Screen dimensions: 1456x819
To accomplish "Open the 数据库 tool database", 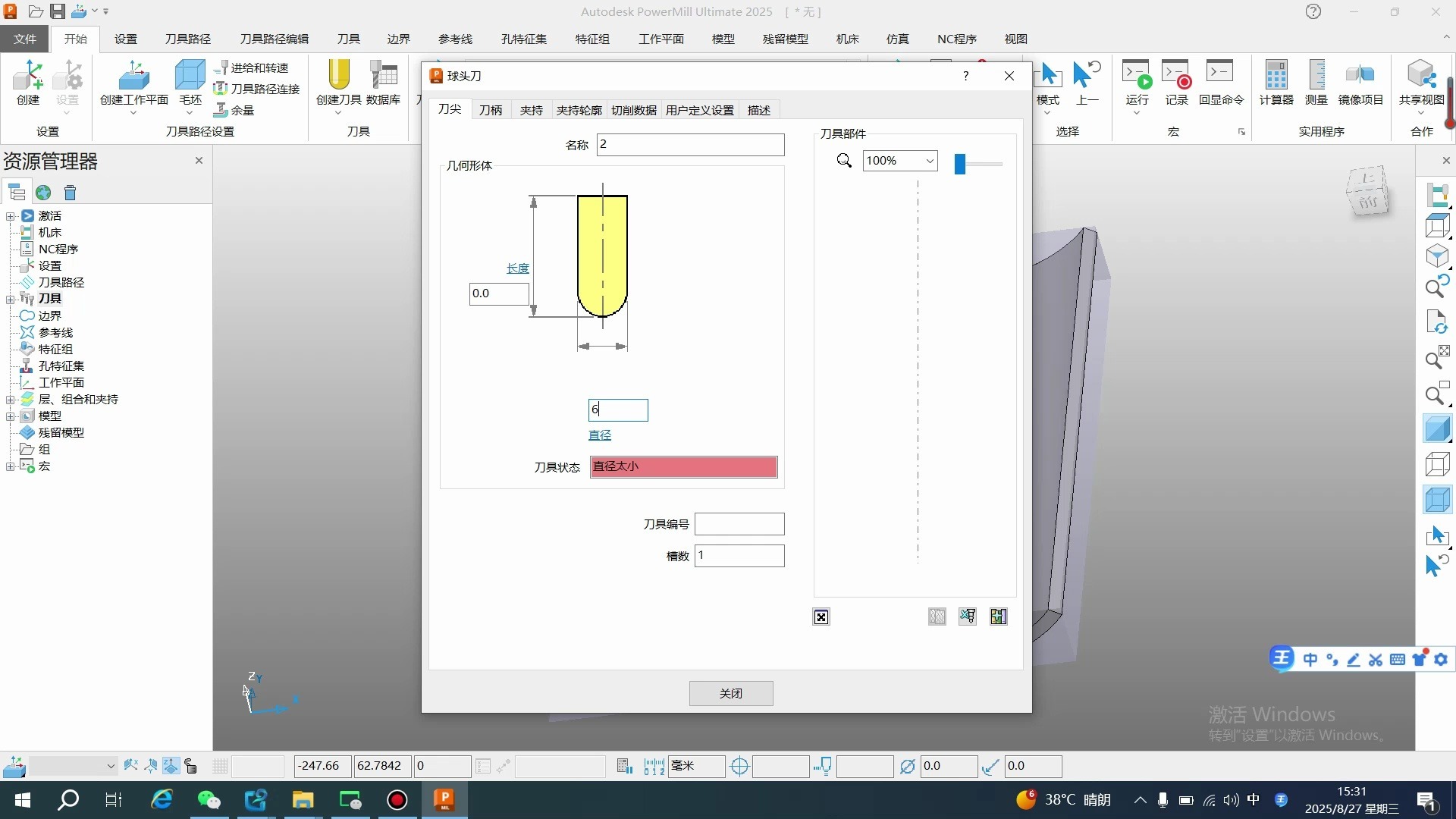I will click(383, 83).
